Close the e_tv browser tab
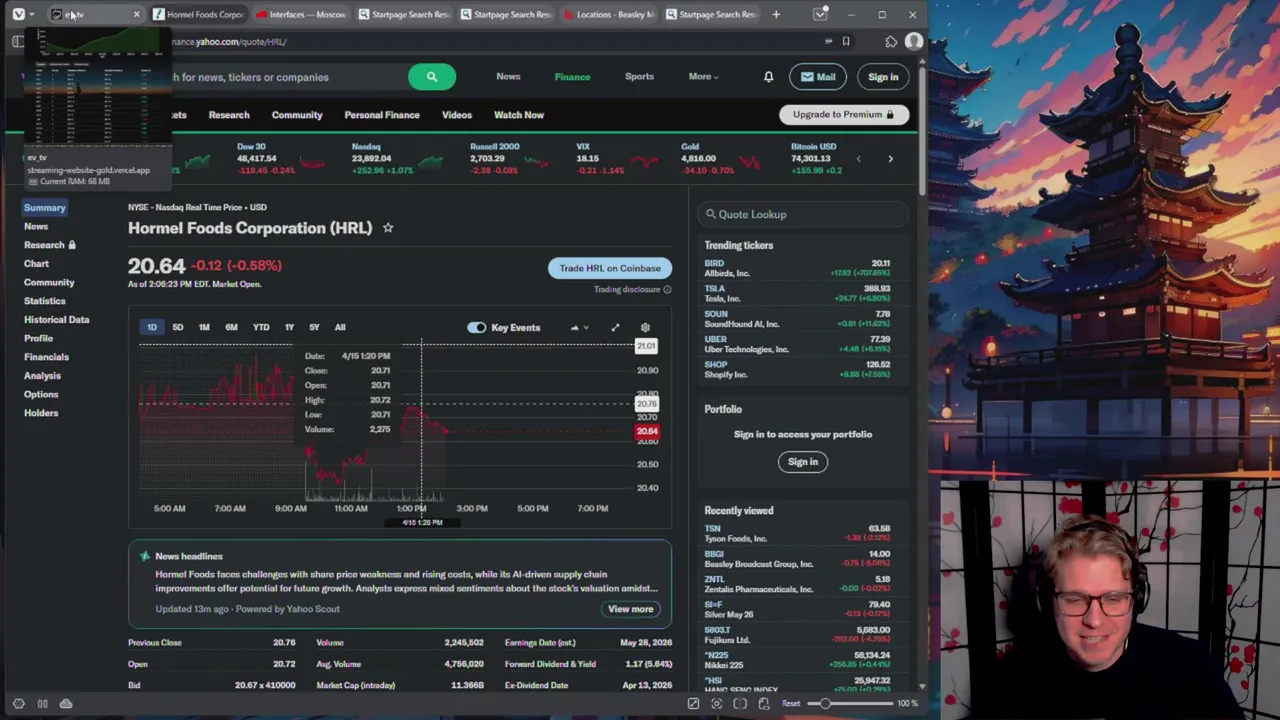 pyautogui.click(x=136, y=14)
